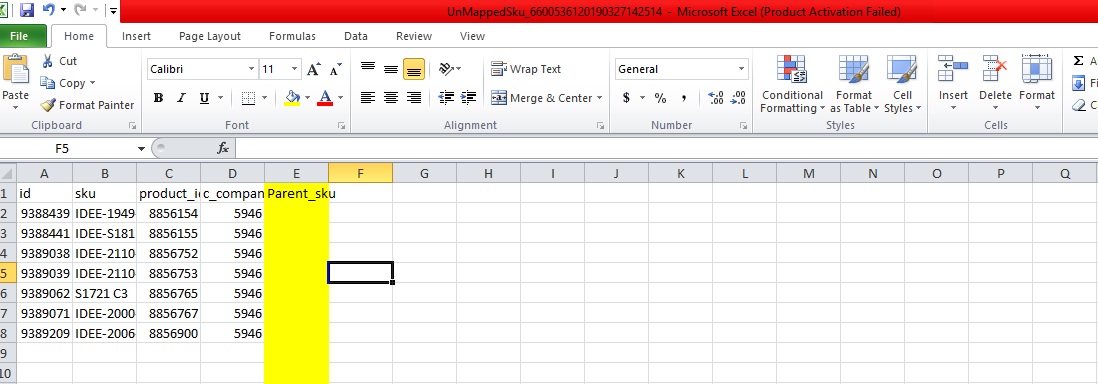
Task: Click the Accounting Number Format dollar icon
Action: pos(626,98)
